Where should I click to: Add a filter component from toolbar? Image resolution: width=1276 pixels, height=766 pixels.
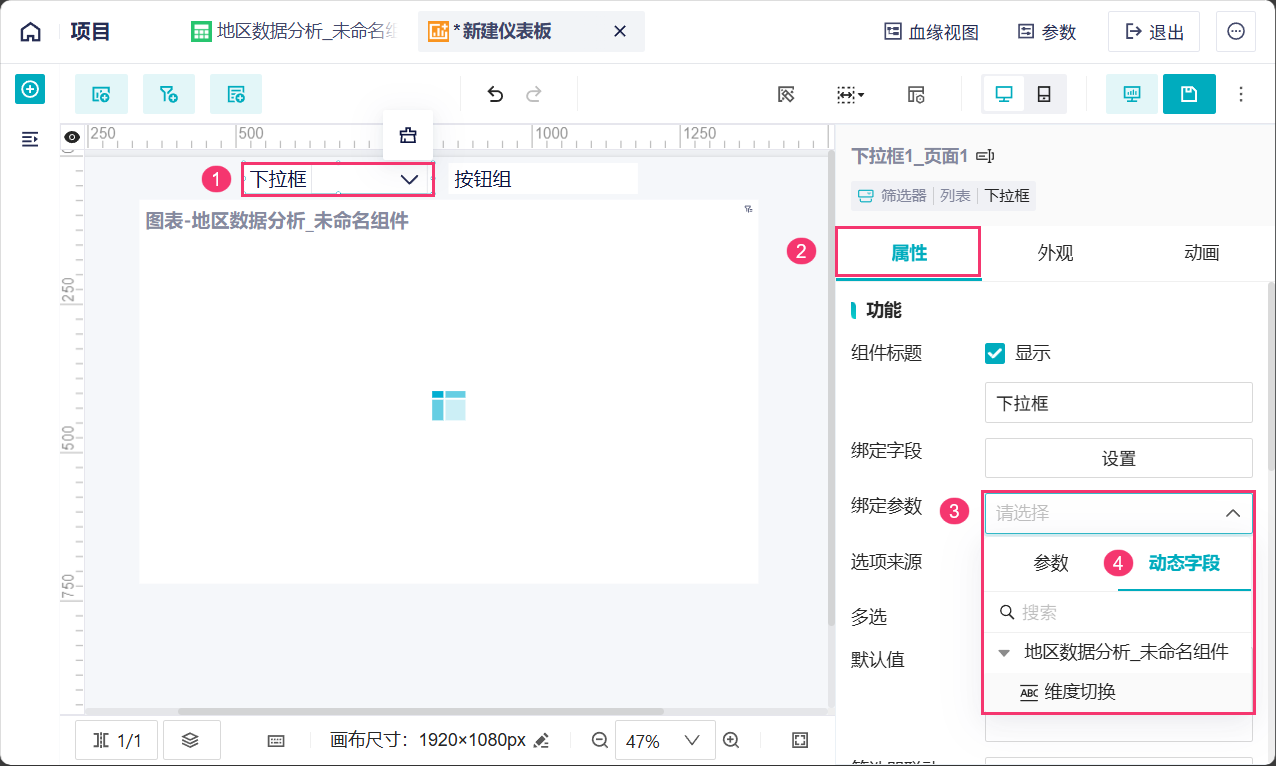[x=169, y=94]
